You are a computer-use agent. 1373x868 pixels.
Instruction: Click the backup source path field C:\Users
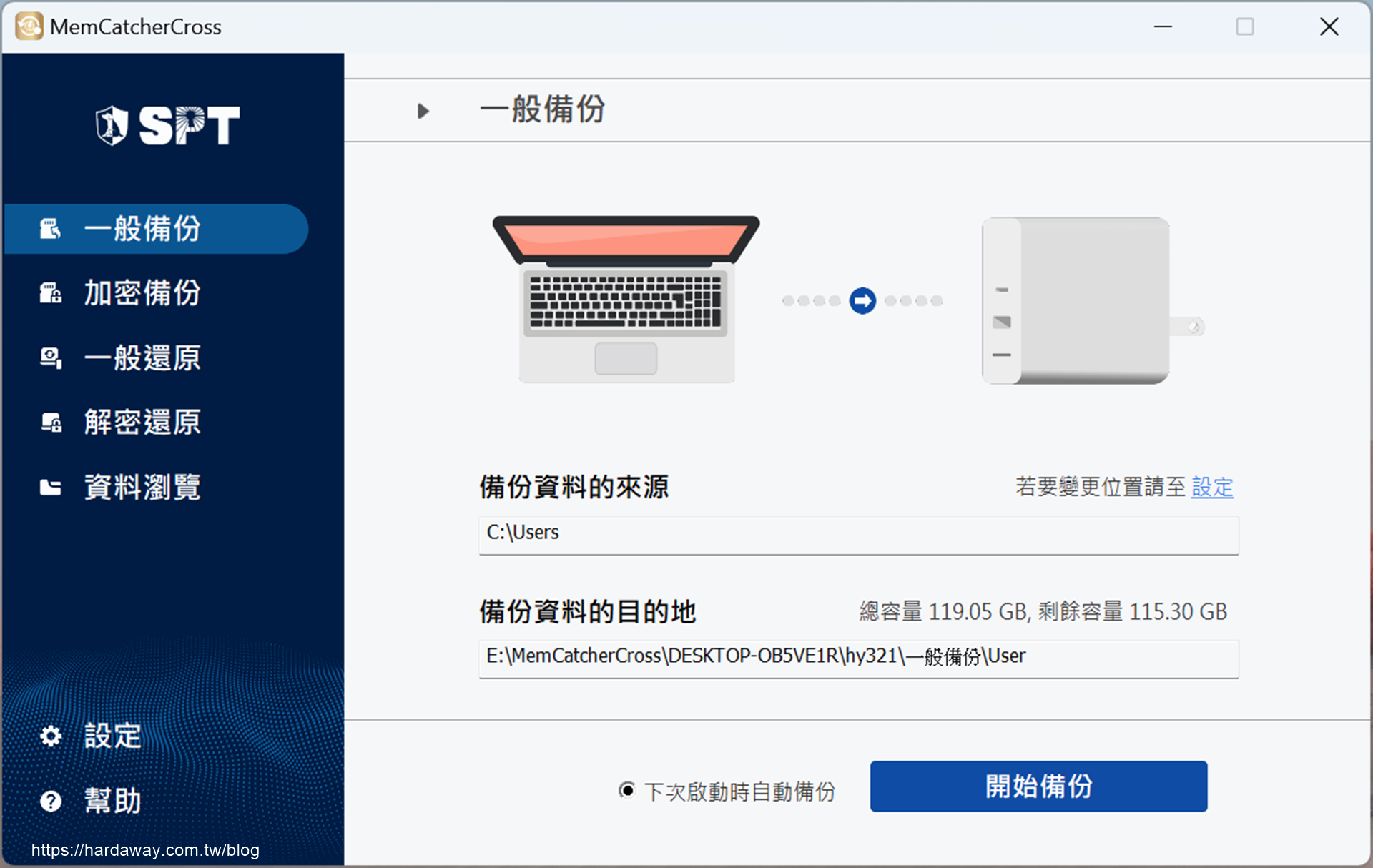(858, 535)
